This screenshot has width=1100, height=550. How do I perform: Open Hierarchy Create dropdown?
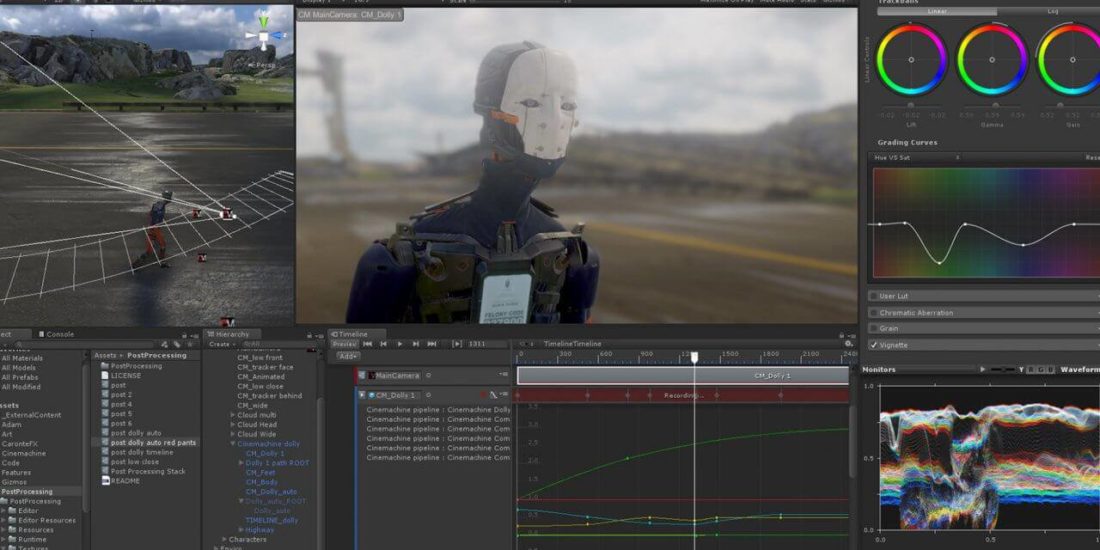(222, 344)
